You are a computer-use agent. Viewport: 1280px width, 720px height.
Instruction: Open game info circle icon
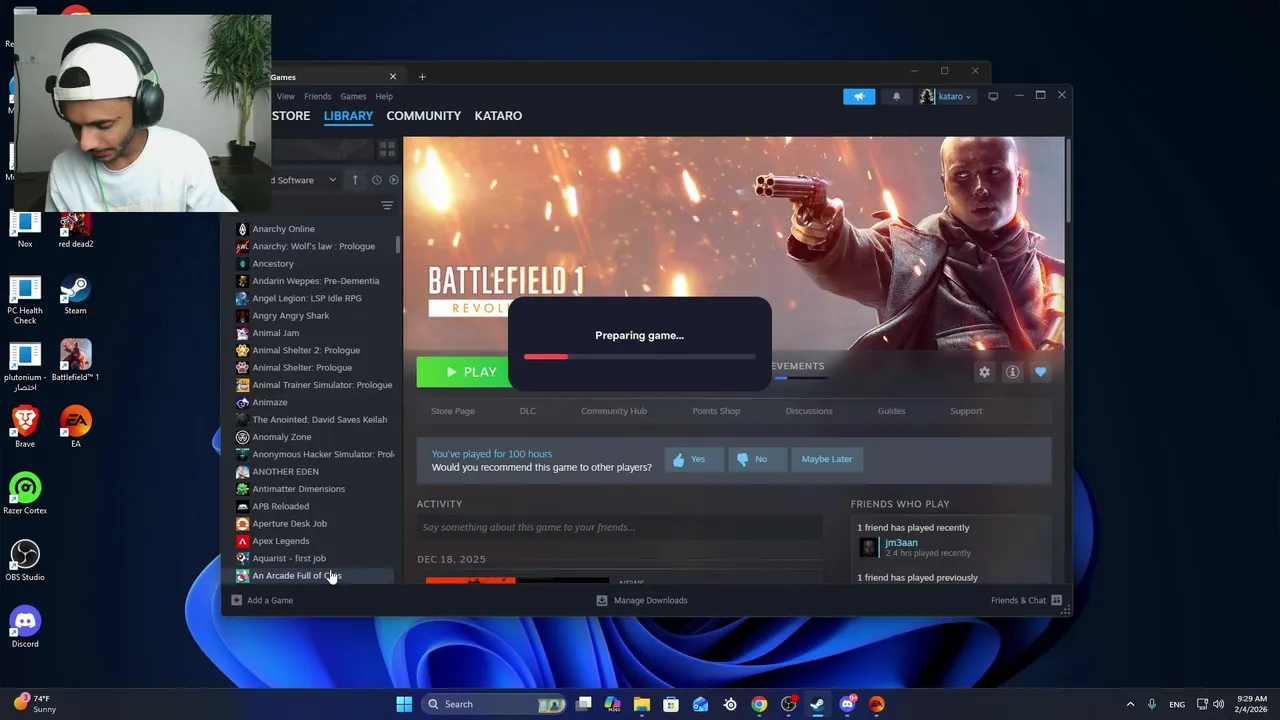click(1012, 372)
